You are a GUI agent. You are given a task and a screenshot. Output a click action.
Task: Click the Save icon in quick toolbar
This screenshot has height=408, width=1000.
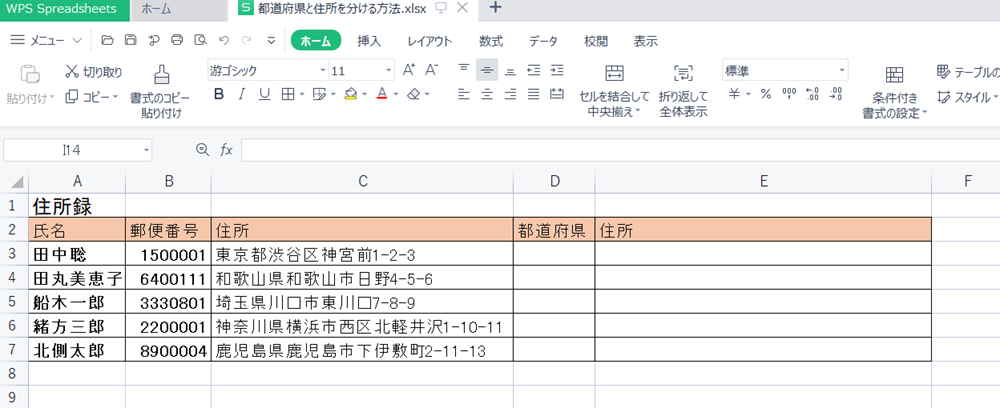[130, 41]
